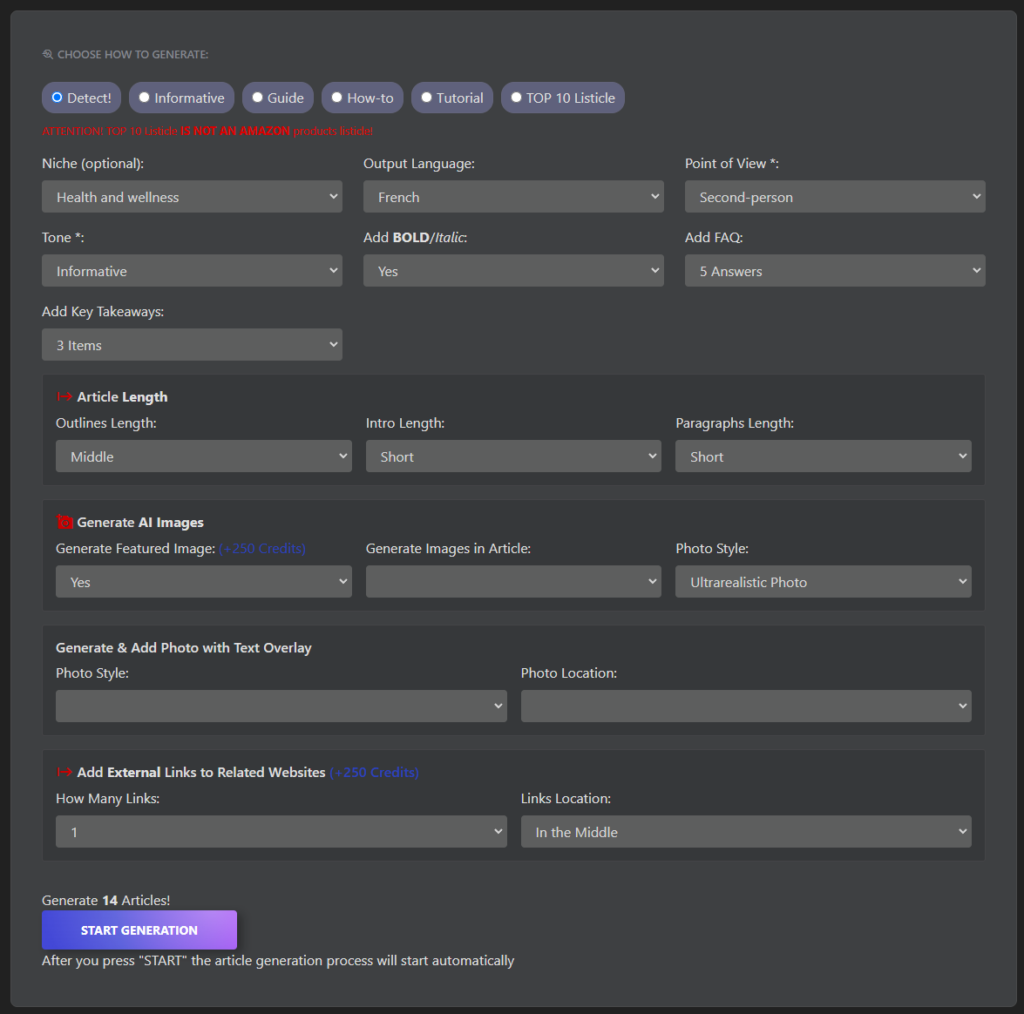Choose TOP 10 Listicle option
The width and height of the screenshot is (1024, 1014).
[562, 98]
